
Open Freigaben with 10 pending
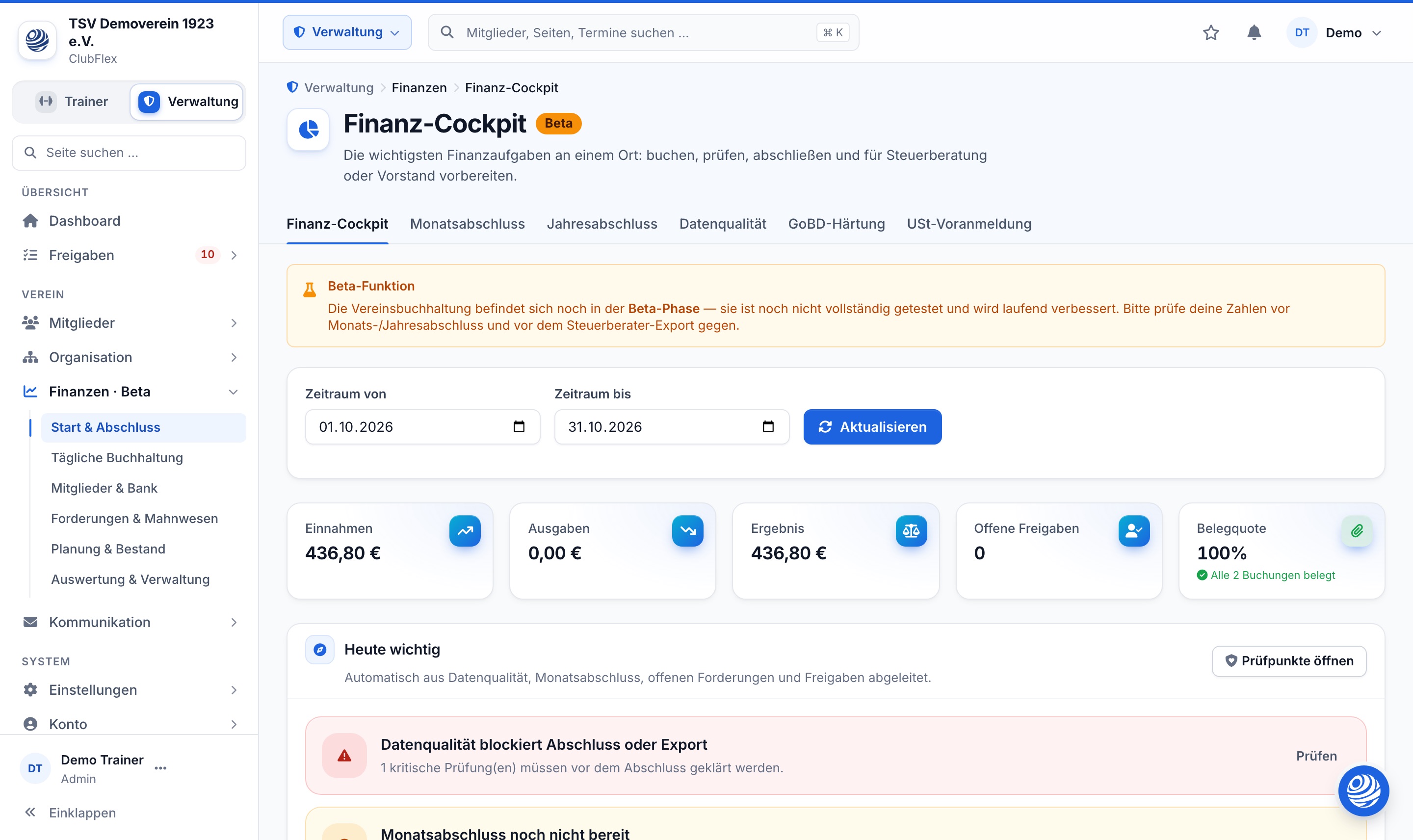[129, 255]
